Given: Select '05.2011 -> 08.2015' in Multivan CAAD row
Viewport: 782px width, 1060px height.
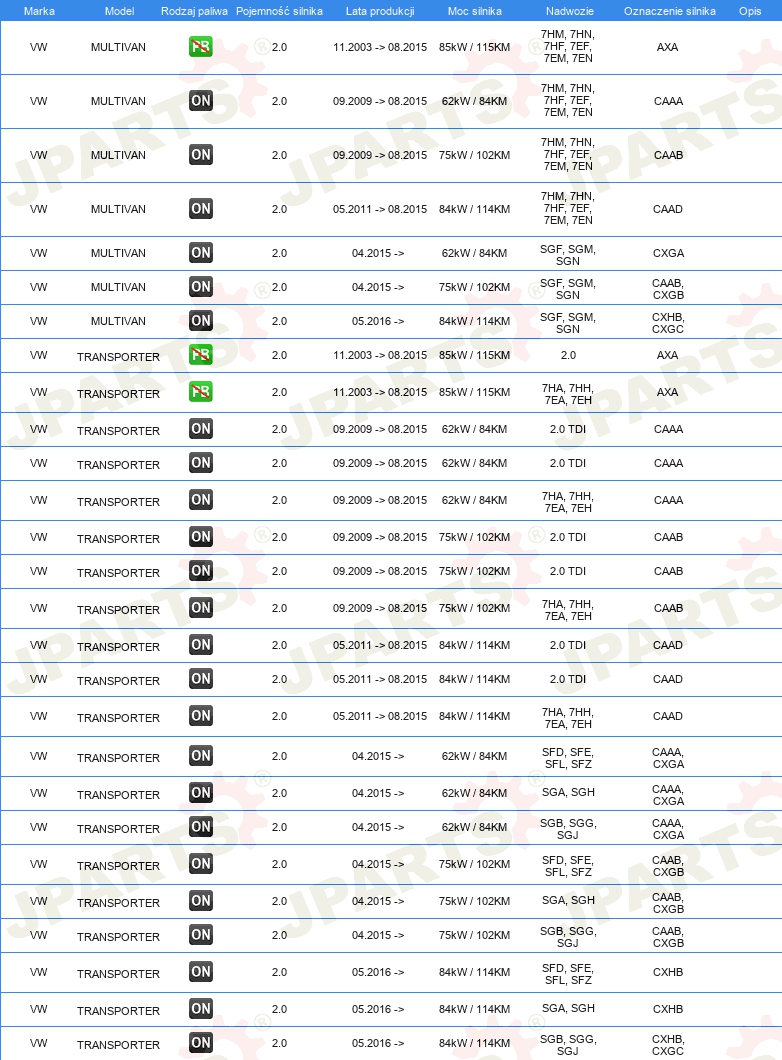Looking at the screenshot, I should (380, 210).
